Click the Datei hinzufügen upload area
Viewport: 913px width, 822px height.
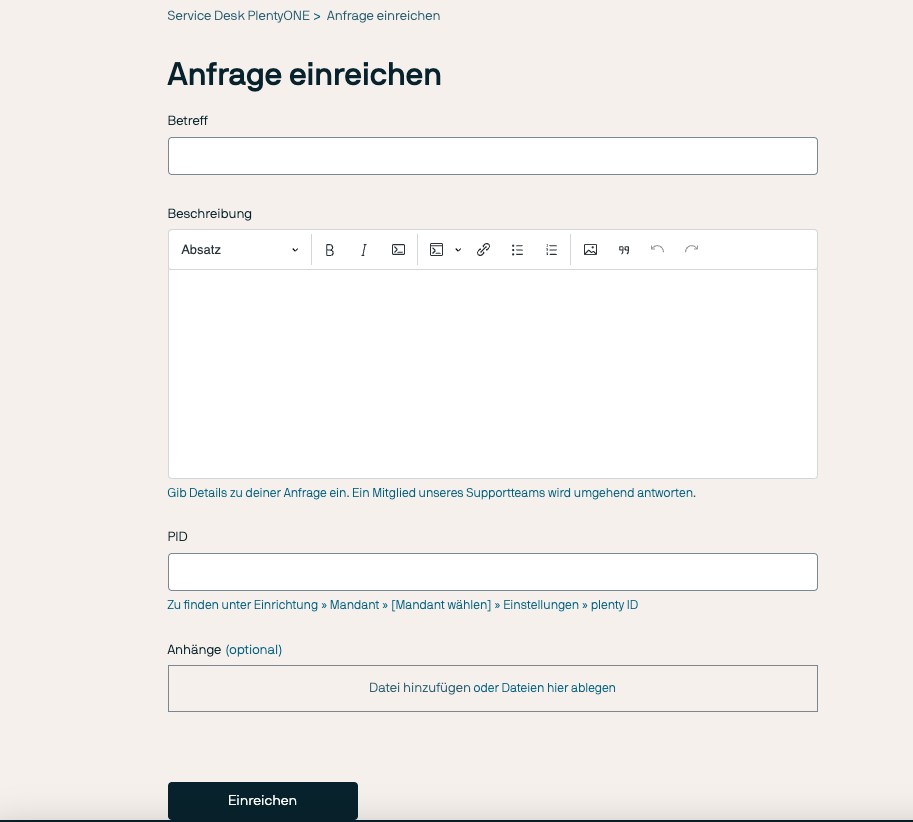pos(492,688)
